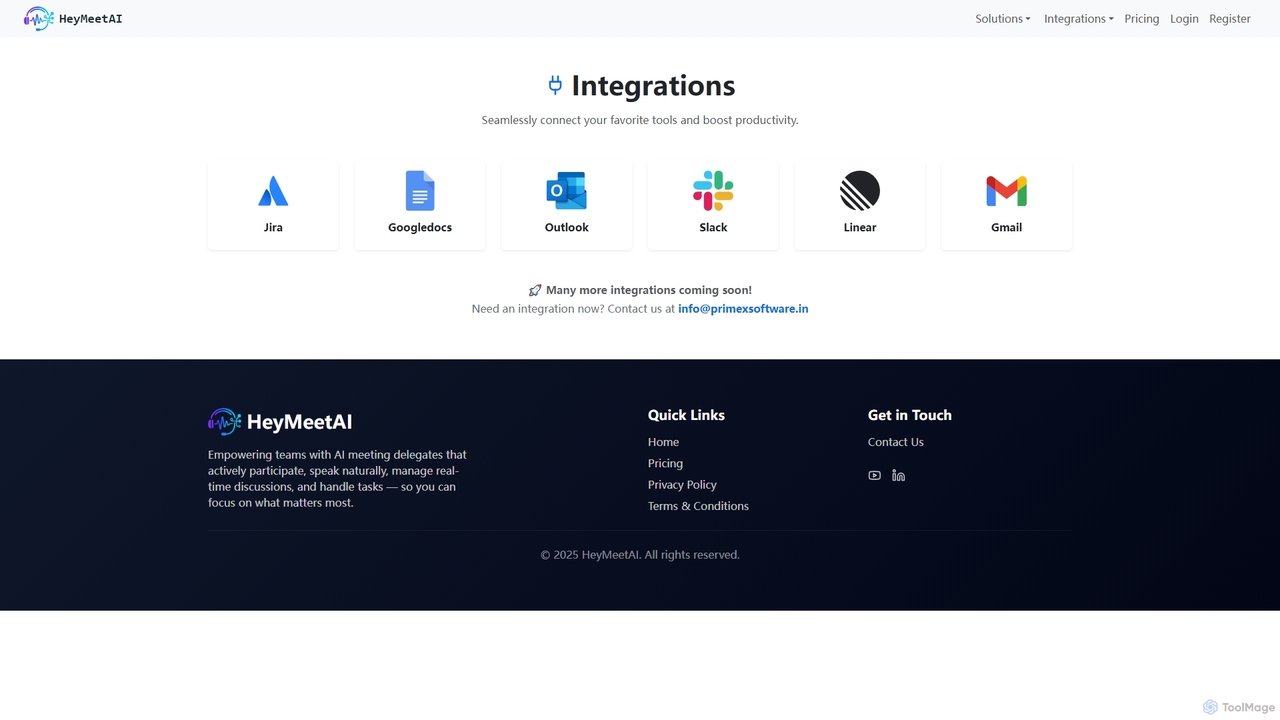
Task: Click the HeyMeetAI logo in header
Action: 39,18
